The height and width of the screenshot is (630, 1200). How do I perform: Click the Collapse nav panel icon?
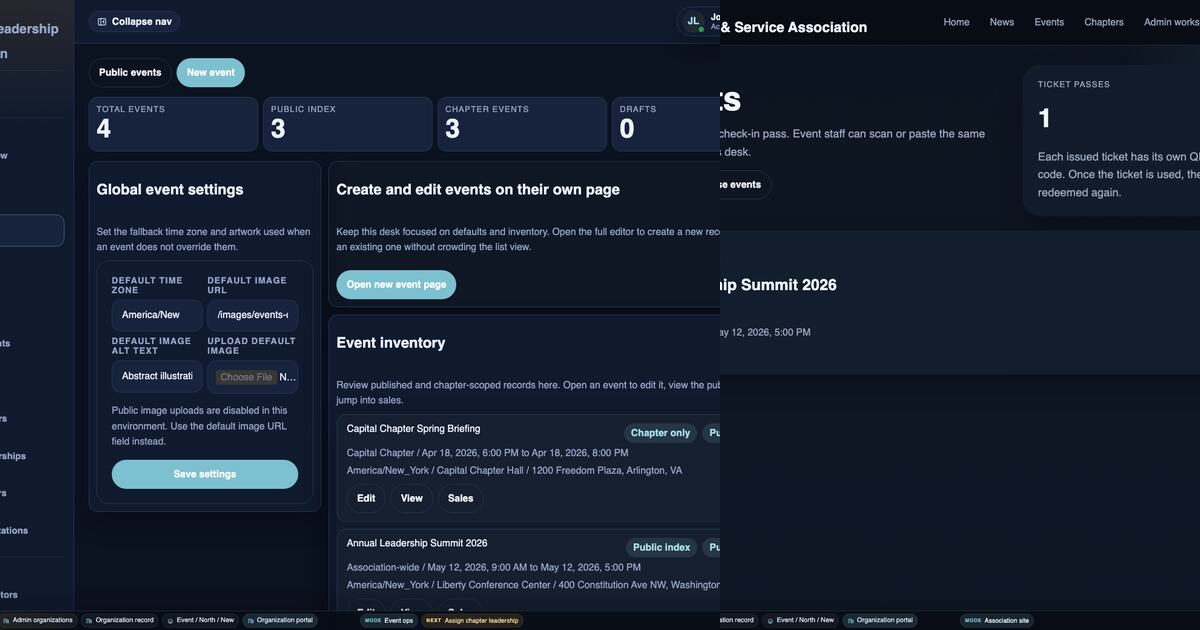click(102, 21)
